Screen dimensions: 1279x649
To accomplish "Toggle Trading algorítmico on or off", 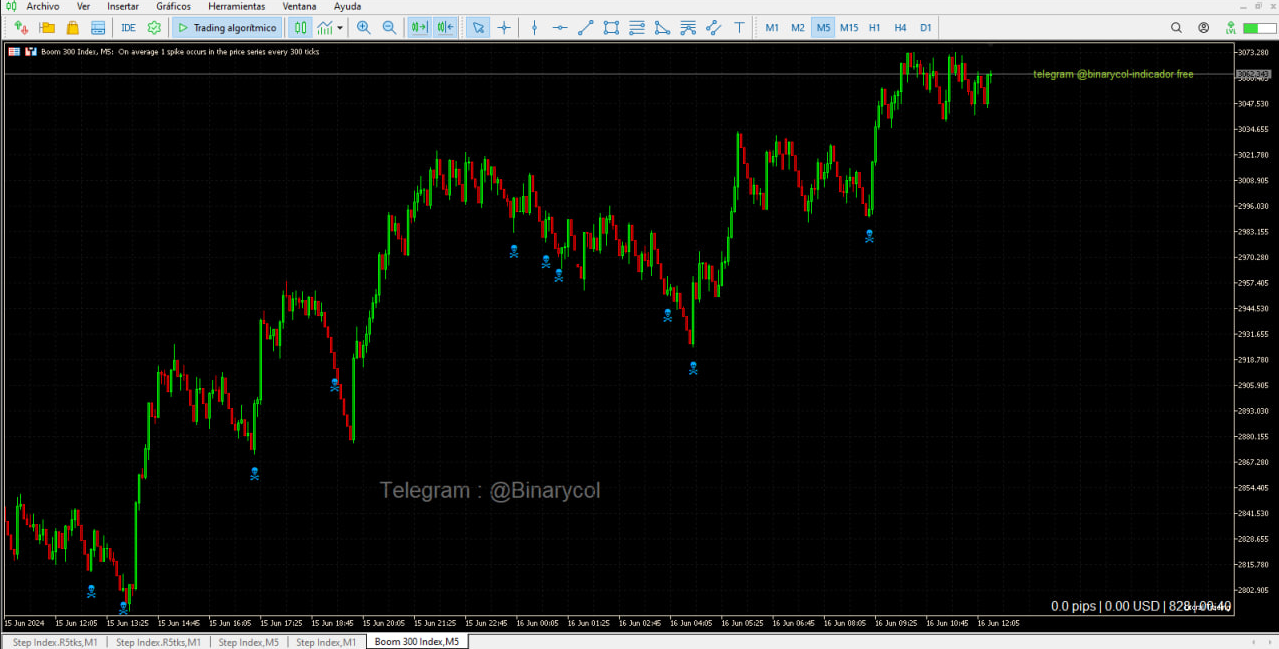I will click(227, 28).
